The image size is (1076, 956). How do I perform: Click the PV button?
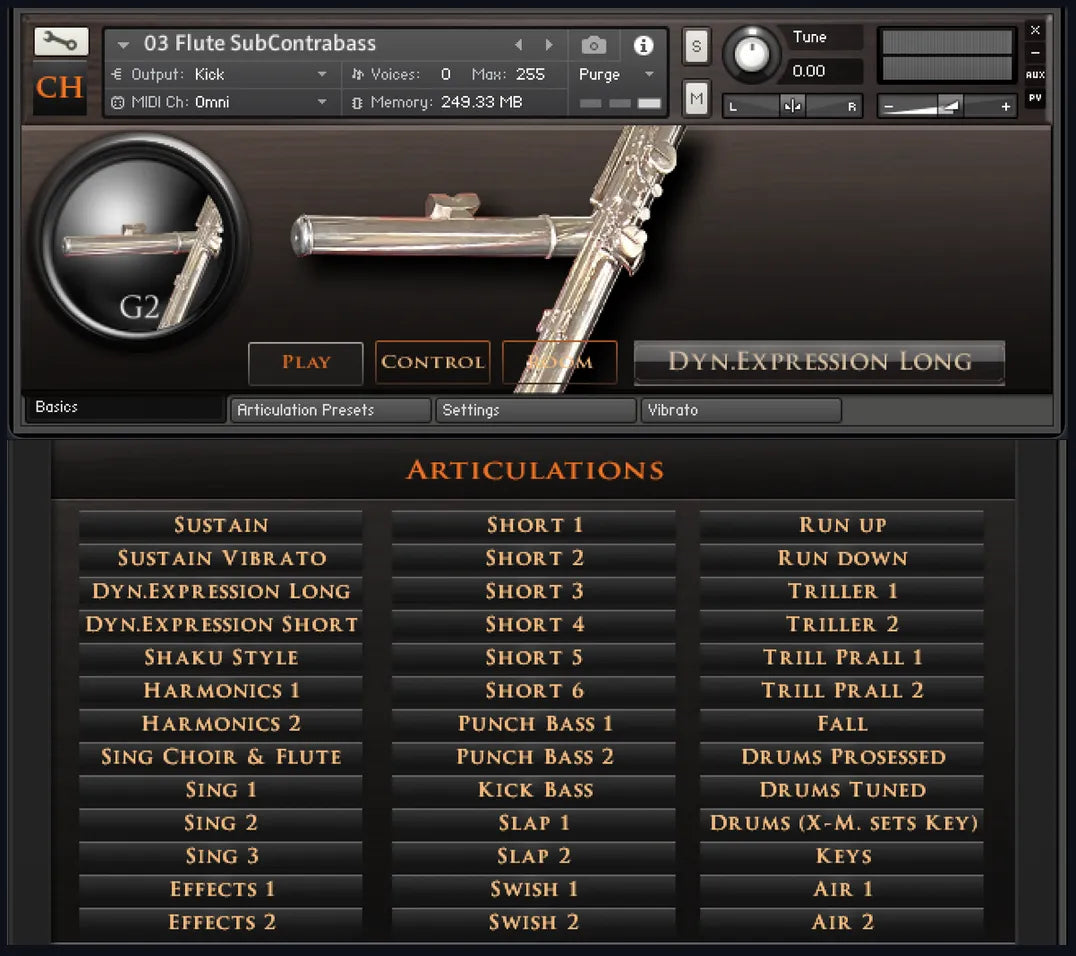(x=1035, y=98)
